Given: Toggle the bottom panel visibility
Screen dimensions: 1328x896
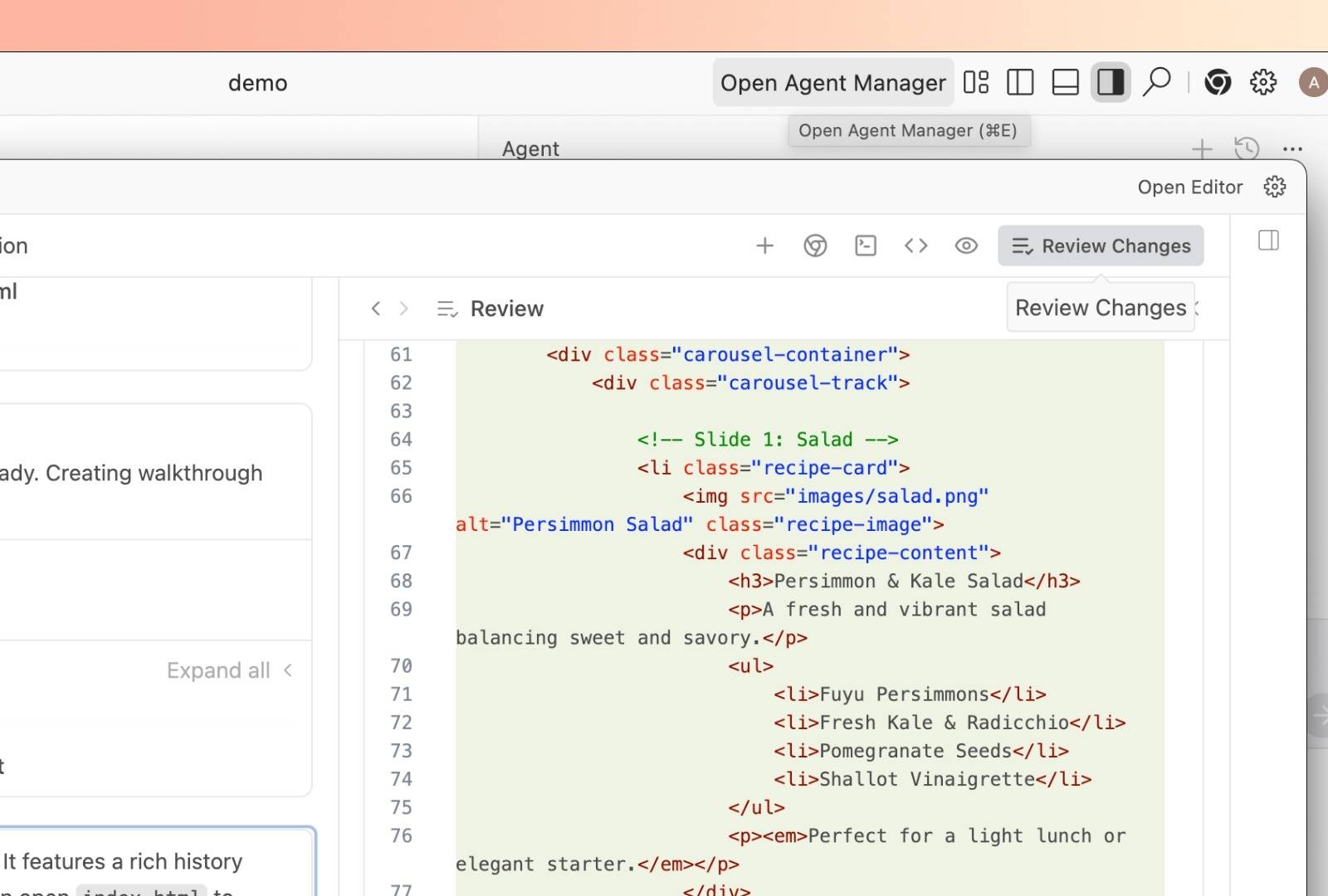Looking at the screenshot, I should pyautogui.click(x=1065, y=82).
